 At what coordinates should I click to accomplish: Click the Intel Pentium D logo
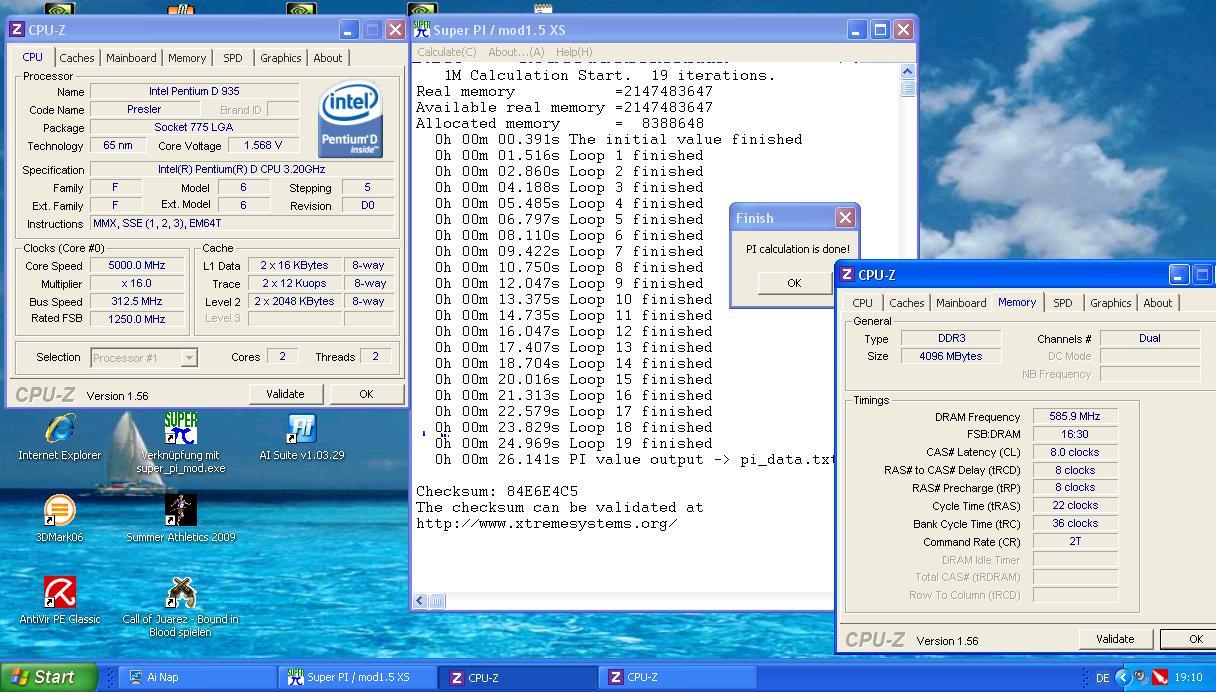pos(350,120)
